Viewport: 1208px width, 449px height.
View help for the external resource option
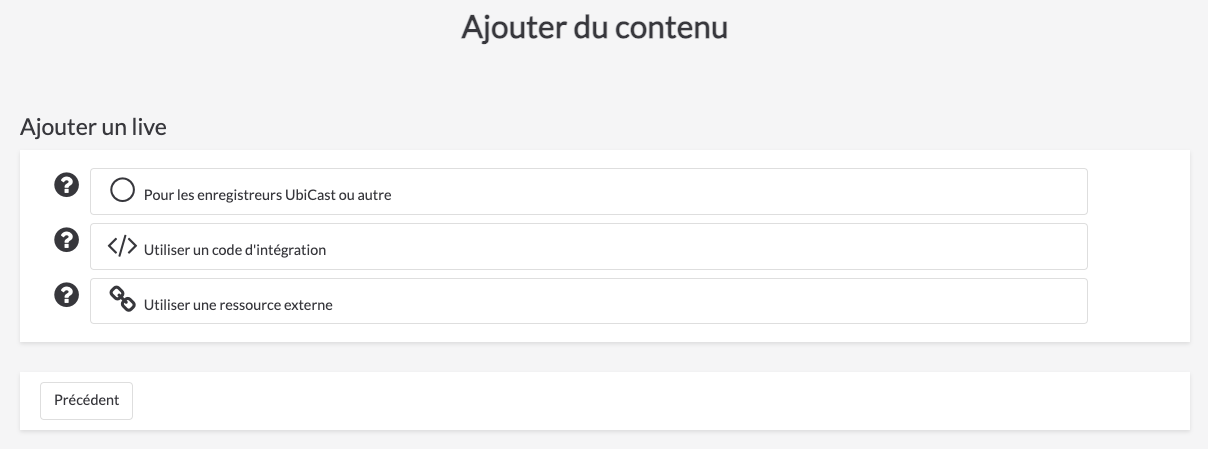click(66, 295)
